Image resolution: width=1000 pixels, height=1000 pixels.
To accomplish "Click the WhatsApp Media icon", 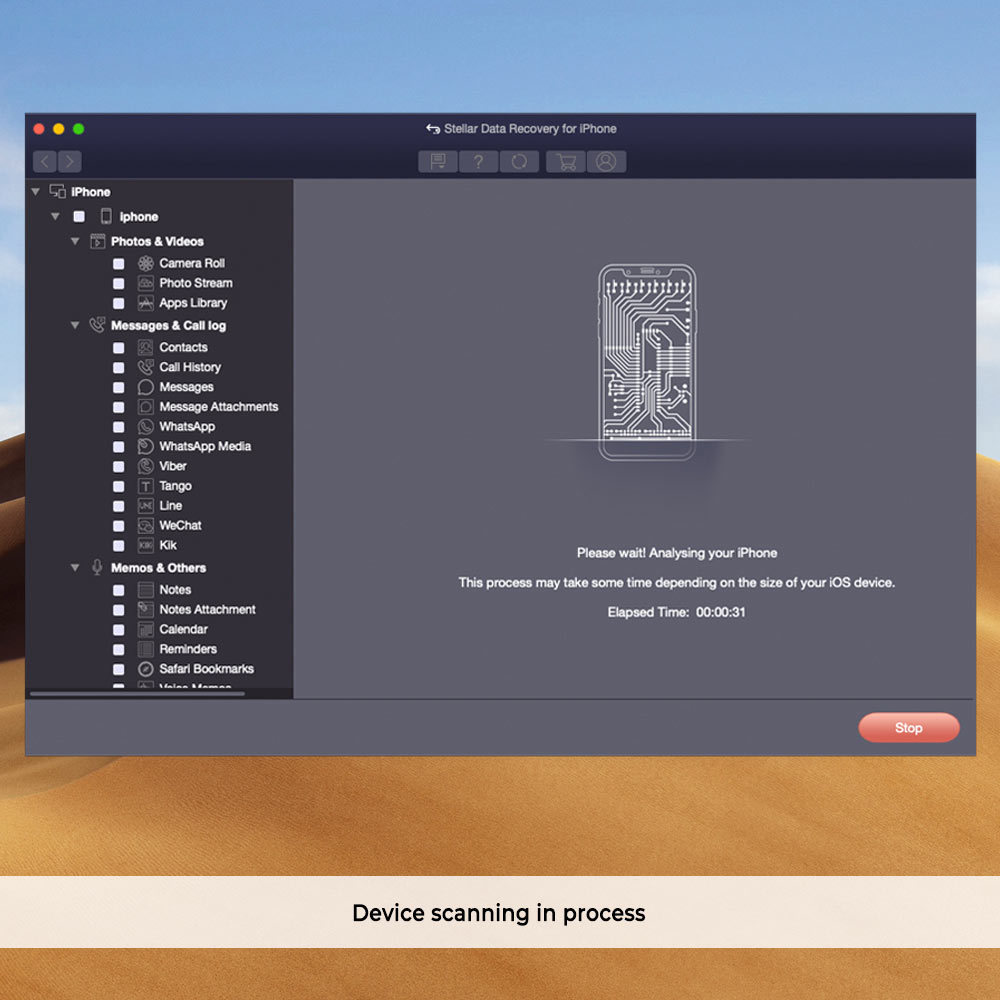I will point(146,446).
